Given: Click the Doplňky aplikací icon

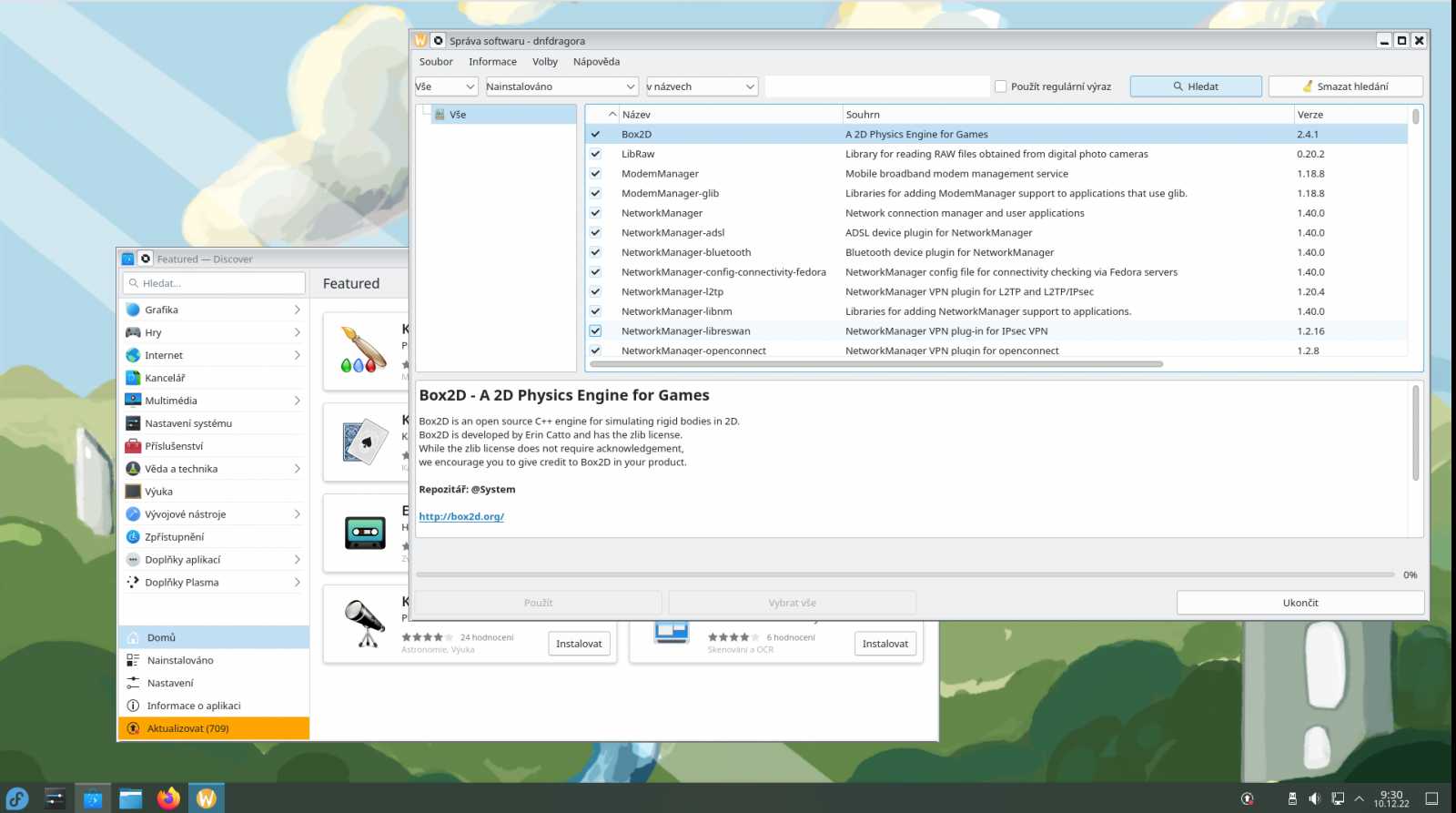Looking at the screenshot, I should [x=133, y=560].
